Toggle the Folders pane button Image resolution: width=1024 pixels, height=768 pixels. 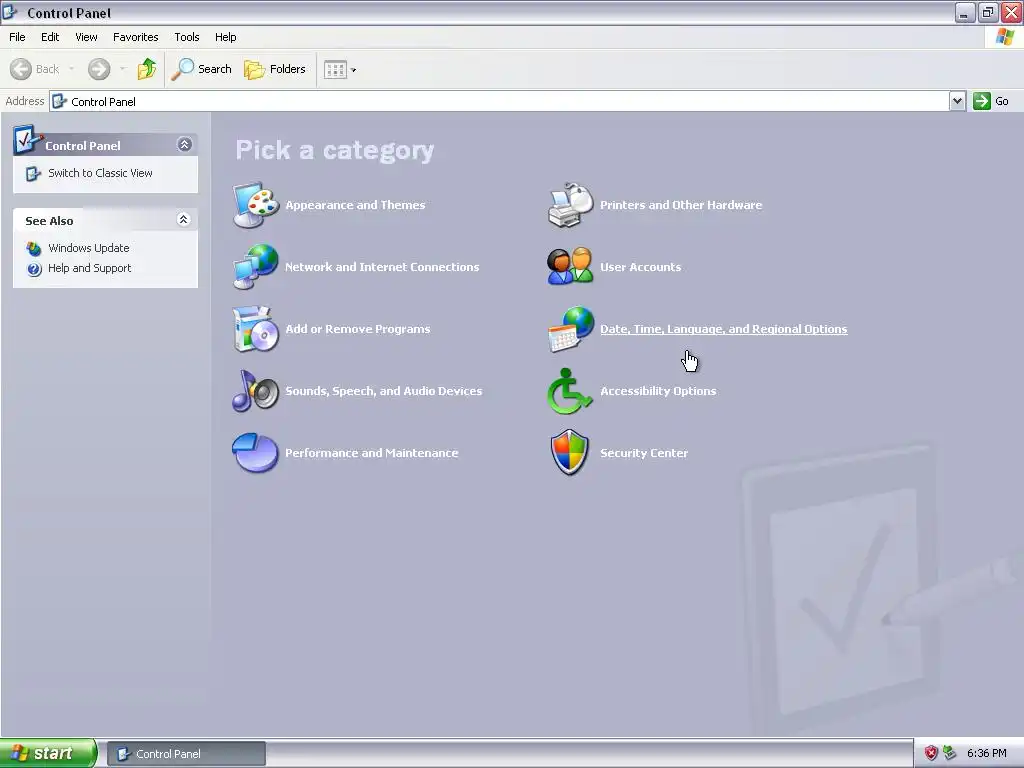275,69
